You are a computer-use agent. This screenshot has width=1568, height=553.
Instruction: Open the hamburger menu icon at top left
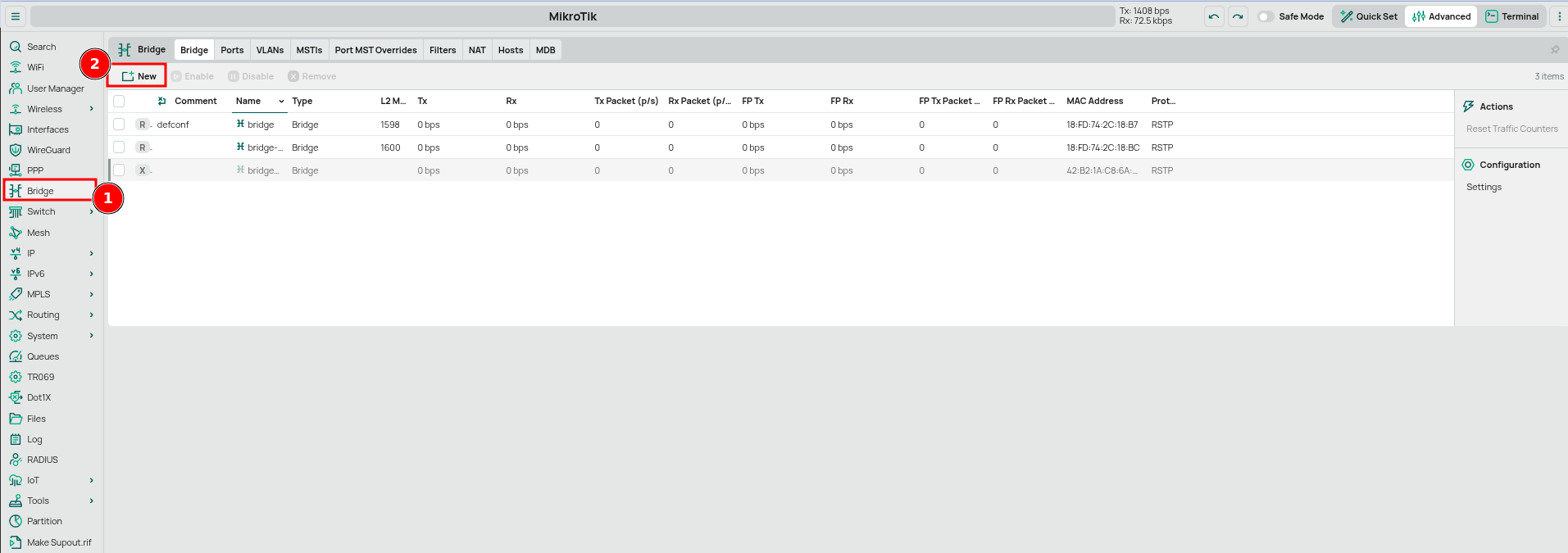(16, 16)
